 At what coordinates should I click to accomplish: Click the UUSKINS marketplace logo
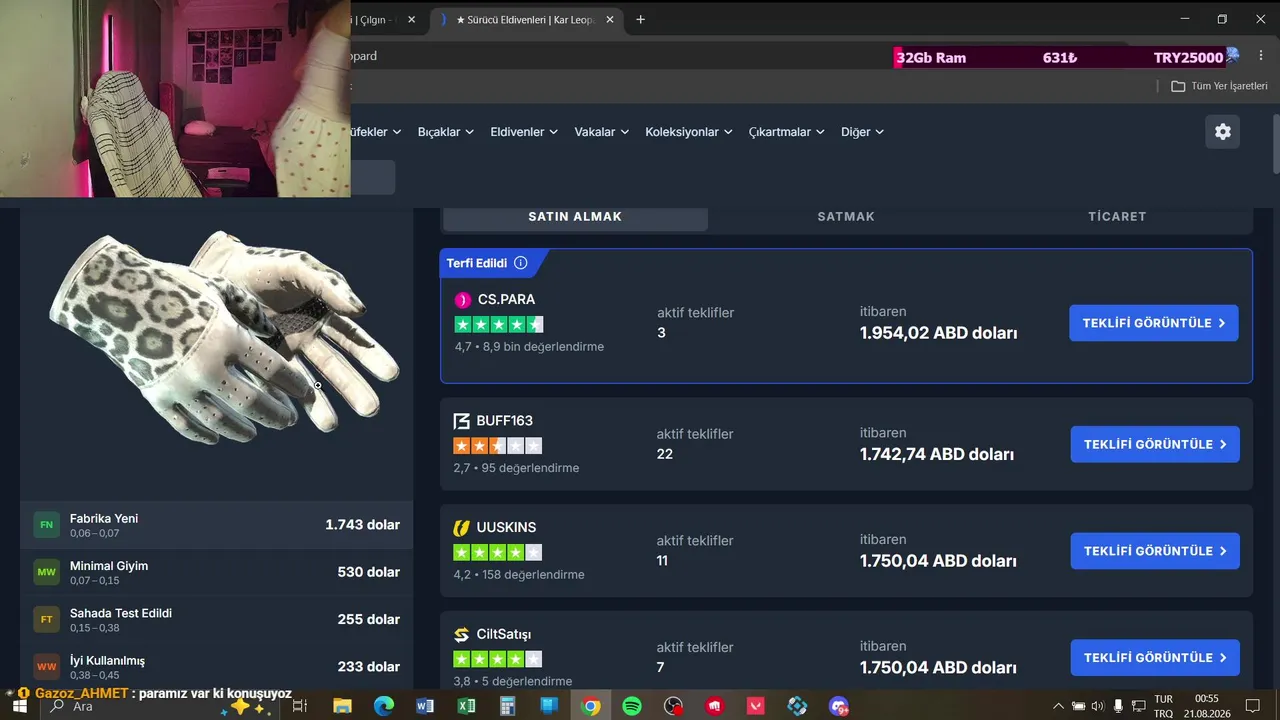pos(461,528)
